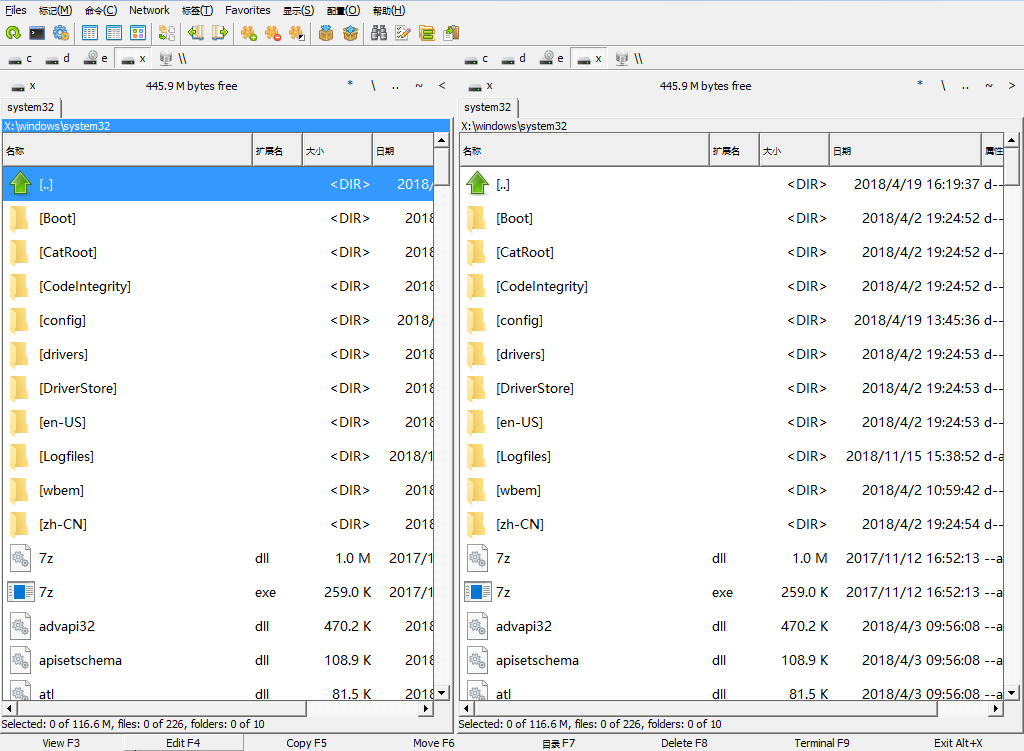
Task: Select drive c in left panel
Action: [x=20, y=59]
